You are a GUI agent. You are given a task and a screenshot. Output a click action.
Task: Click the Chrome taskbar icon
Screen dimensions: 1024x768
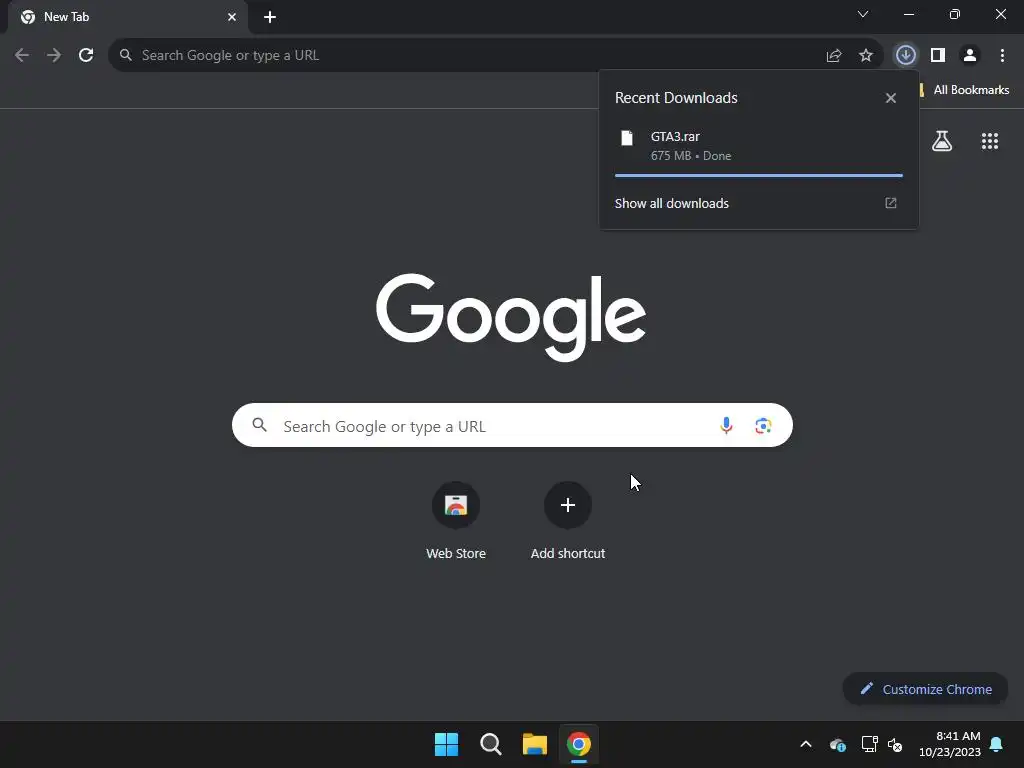coord(579,744)
